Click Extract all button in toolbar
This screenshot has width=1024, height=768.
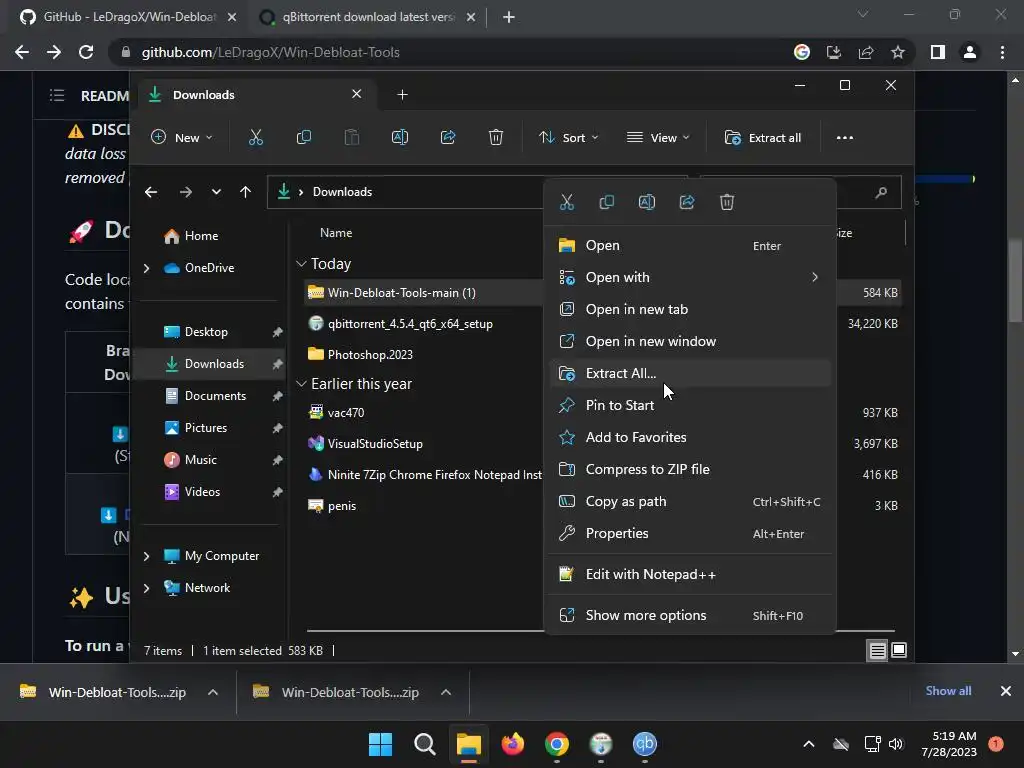(x=763, y=138)
